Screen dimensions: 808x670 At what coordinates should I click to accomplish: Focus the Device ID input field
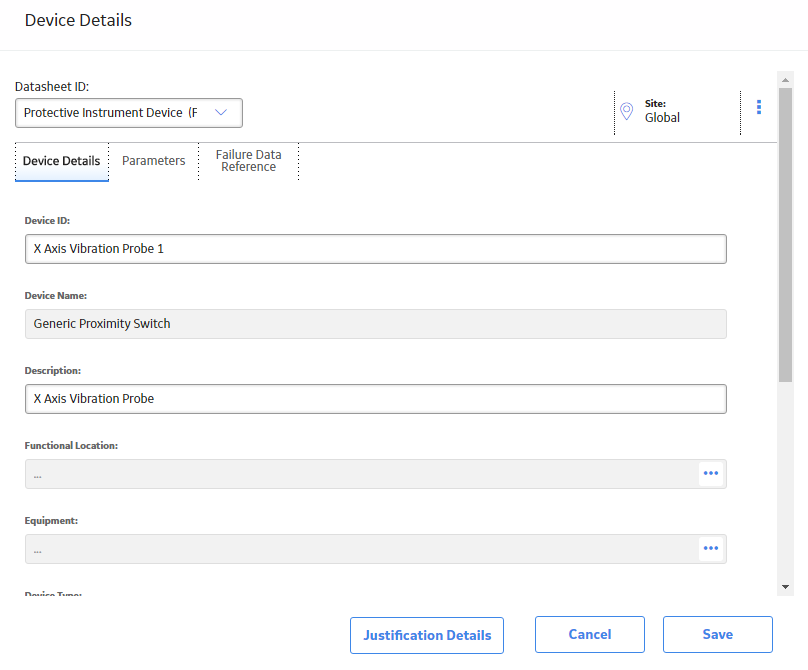(376, 249)
